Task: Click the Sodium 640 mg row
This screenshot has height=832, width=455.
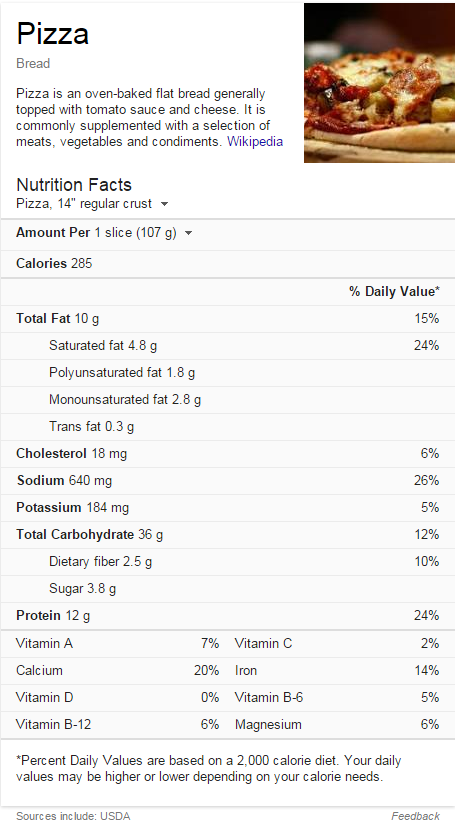Action: click(x=228, y=481)
